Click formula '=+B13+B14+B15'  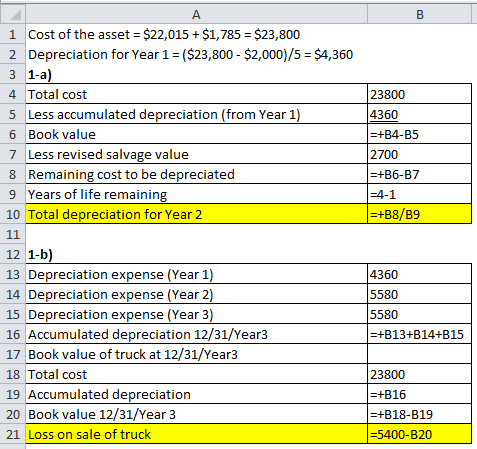click(420, 334)
